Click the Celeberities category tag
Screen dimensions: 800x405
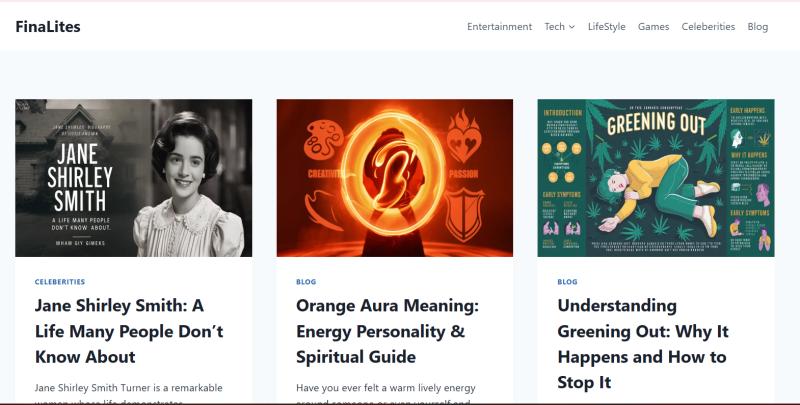point(60,282)
